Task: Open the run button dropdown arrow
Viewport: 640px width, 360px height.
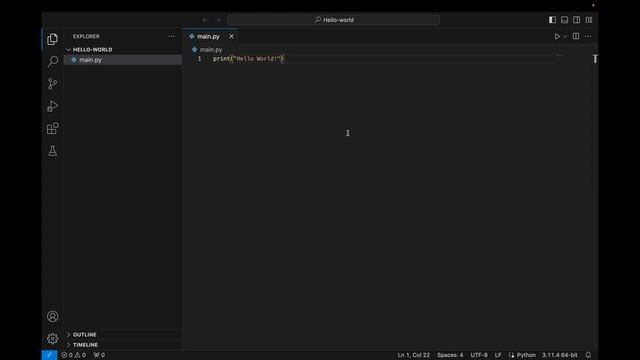Action: click(565, 36)
